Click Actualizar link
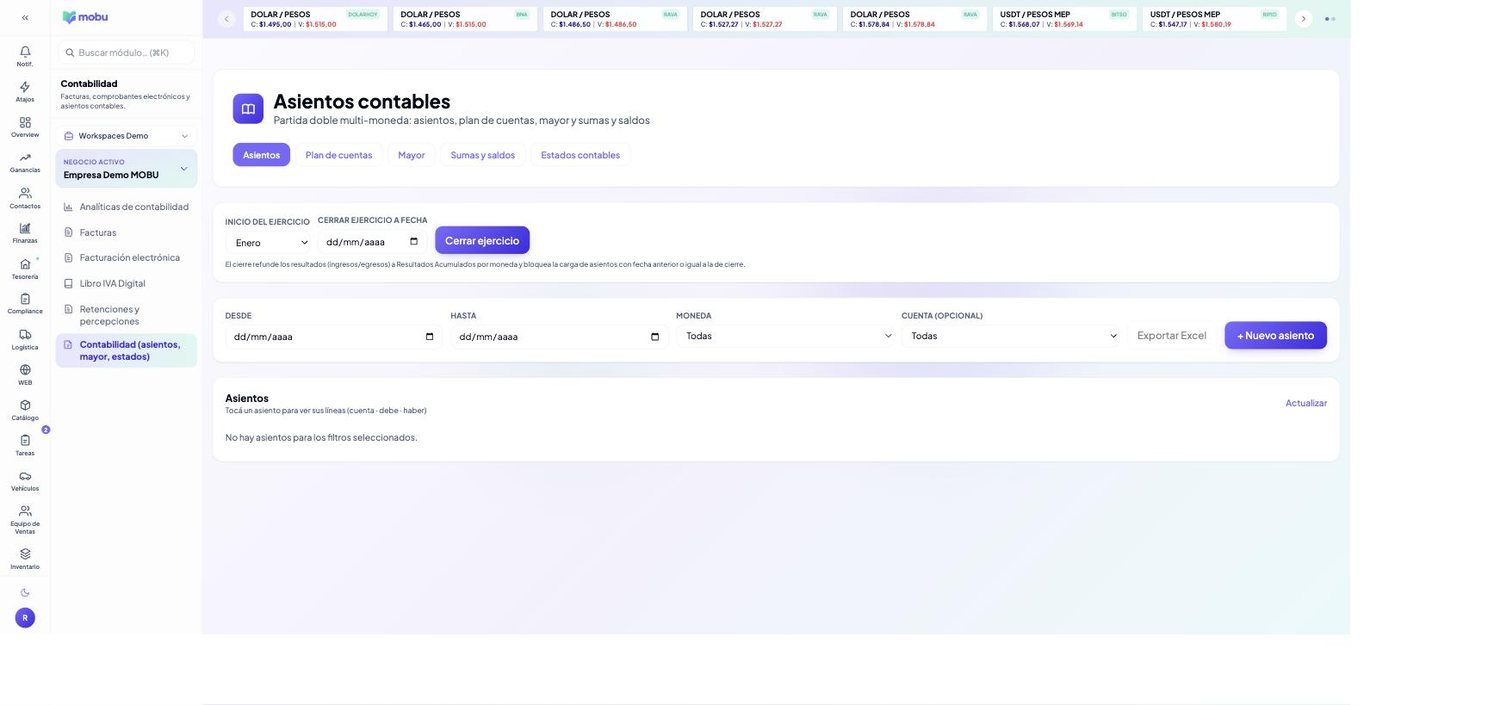The height and width of the screenshot is (705, 1500). (x=1306, y=403)
